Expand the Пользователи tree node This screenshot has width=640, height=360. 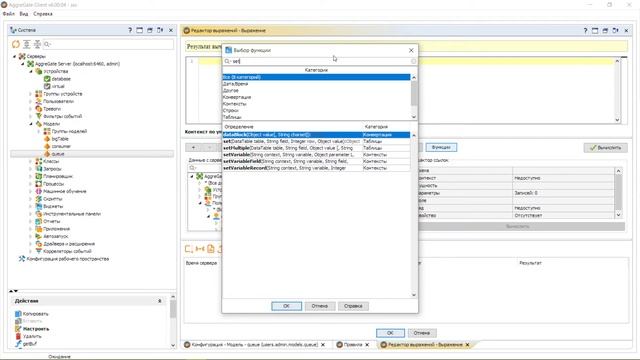pos(31,101)
